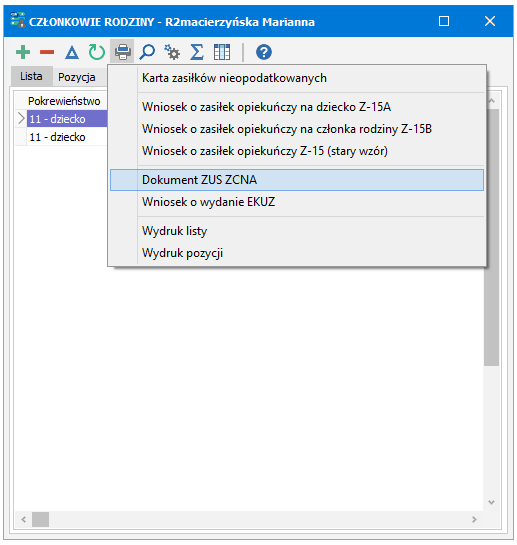Open help with the question mark icon
Viewport: 517px width, 545px height.
click(264, 52)
